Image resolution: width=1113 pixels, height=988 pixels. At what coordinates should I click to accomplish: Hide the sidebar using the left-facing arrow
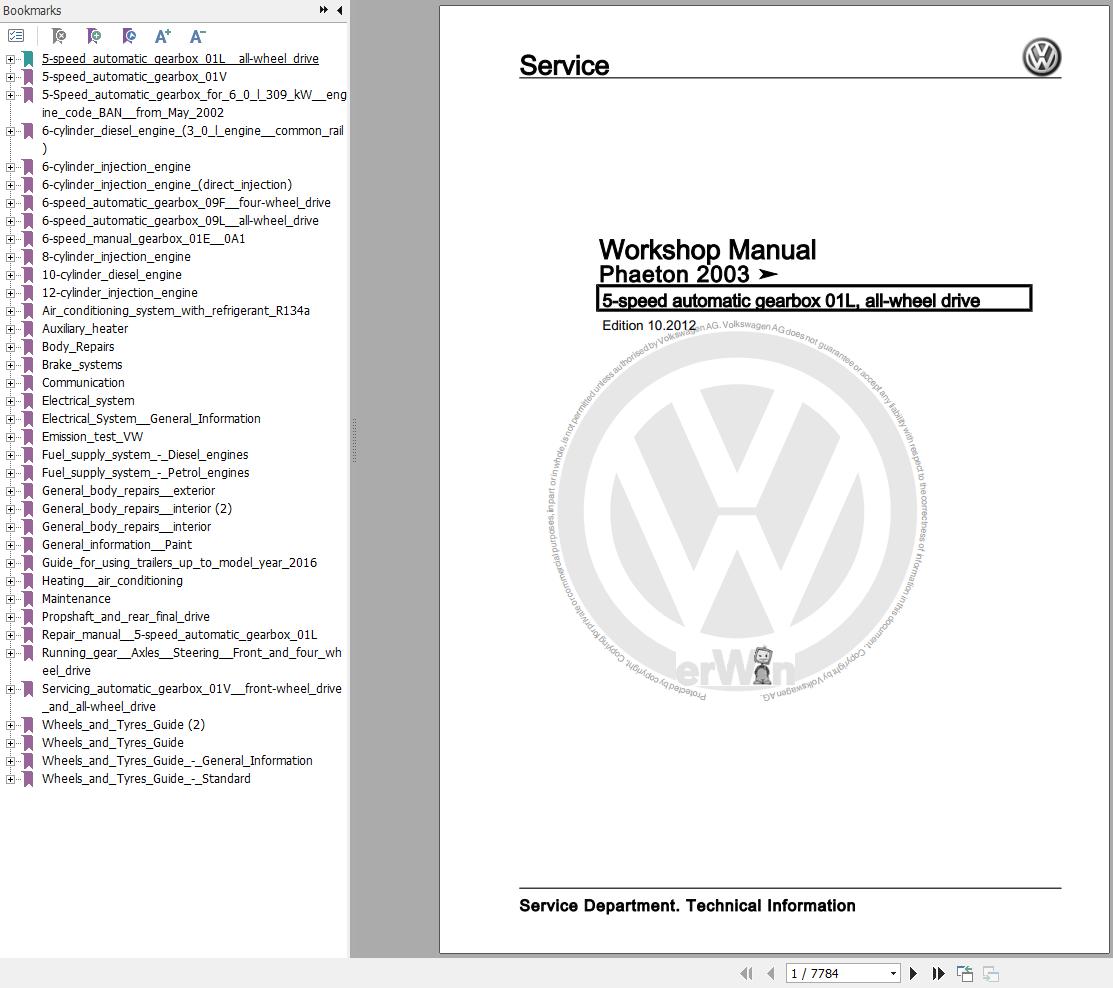pyautogui.click(x=341, y=9)
